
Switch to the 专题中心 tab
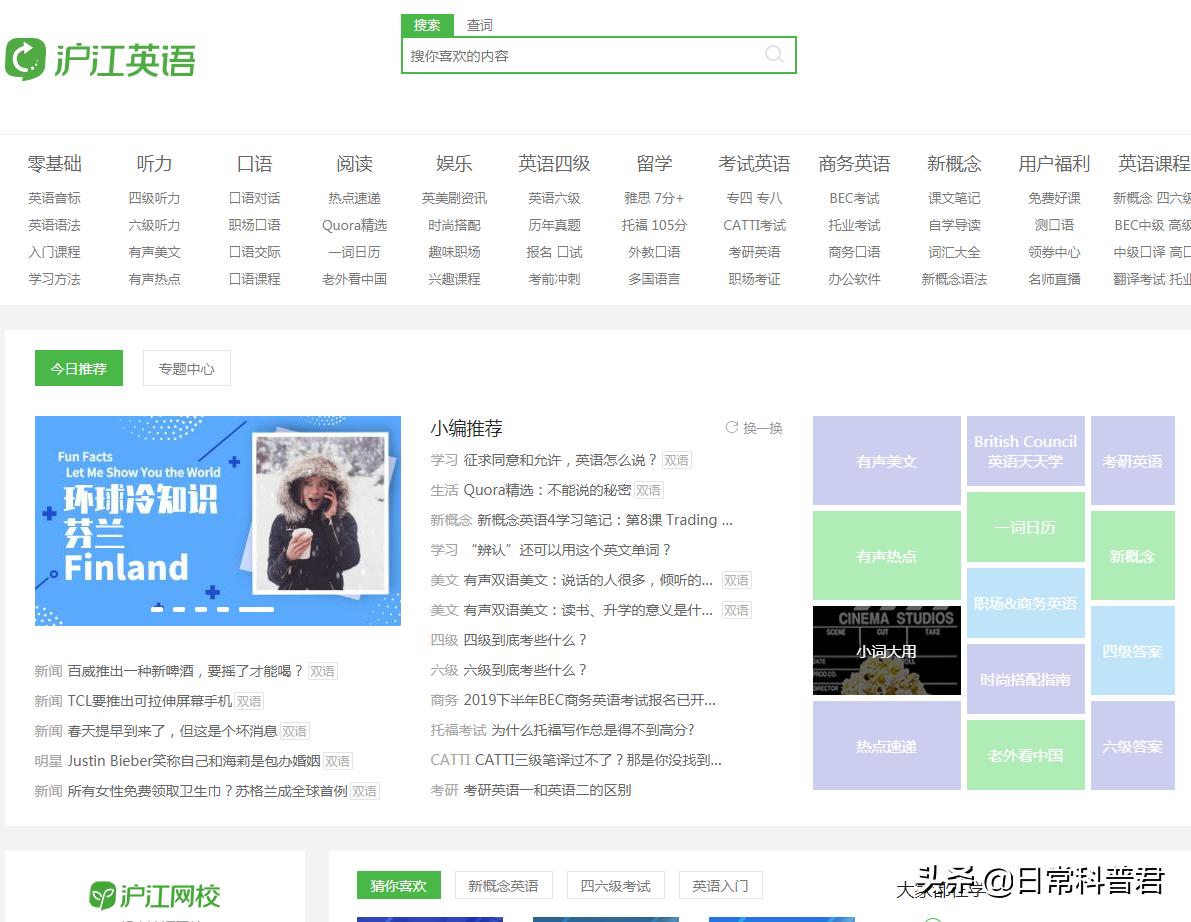(x=186, y=368)
